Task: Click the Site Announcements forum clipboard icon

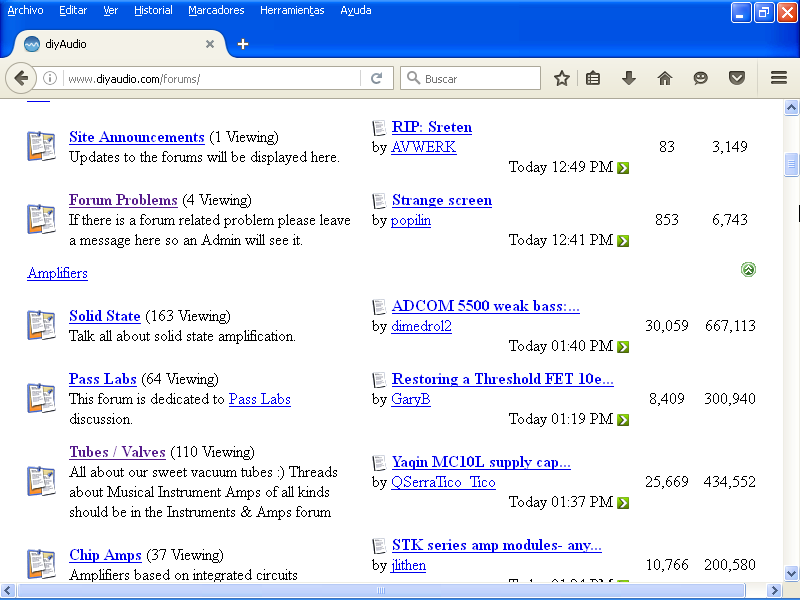Action: point(41,146)
